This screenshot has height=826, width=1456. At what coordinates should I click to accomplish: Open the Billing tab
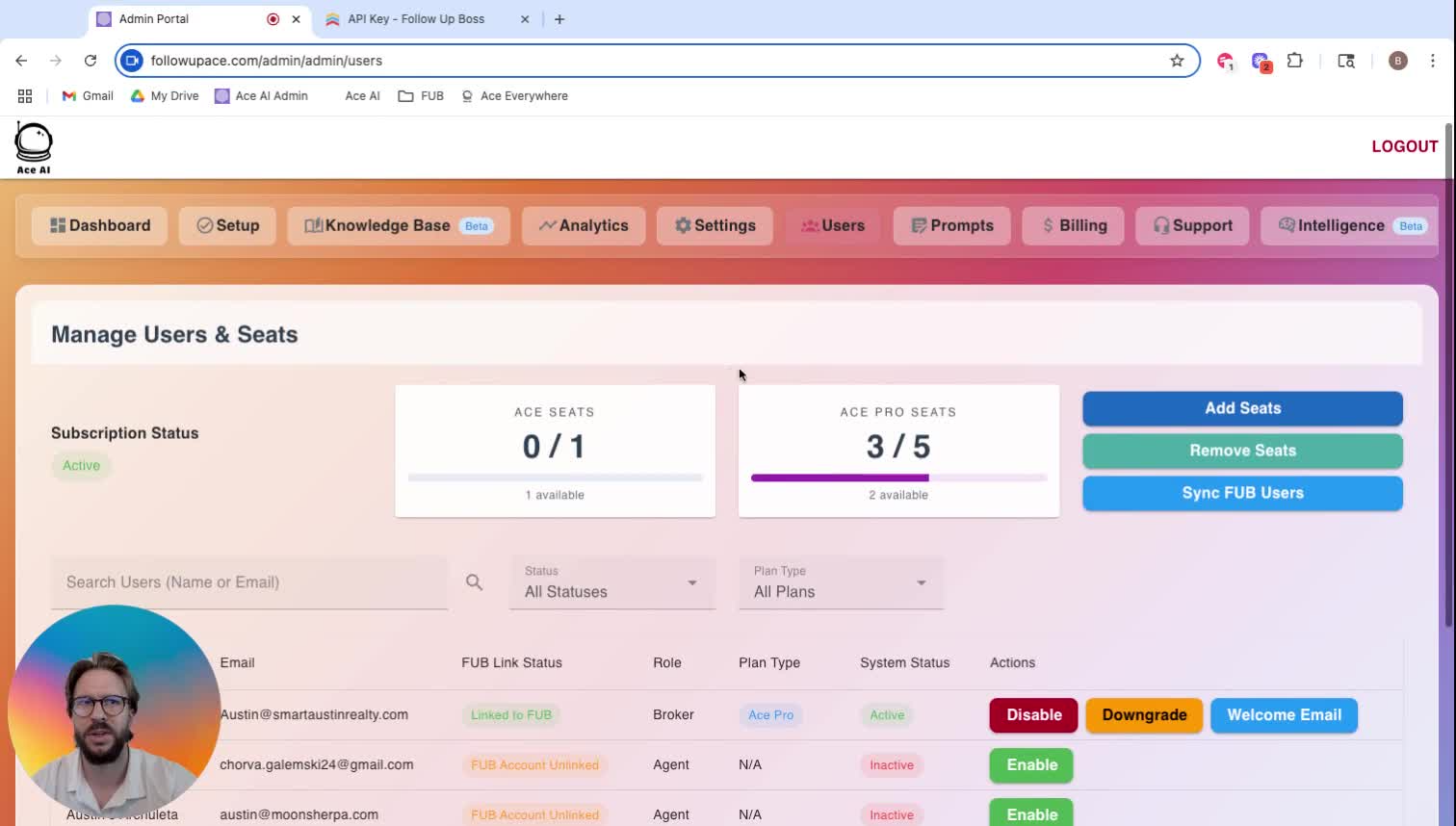coord(1074,225)
